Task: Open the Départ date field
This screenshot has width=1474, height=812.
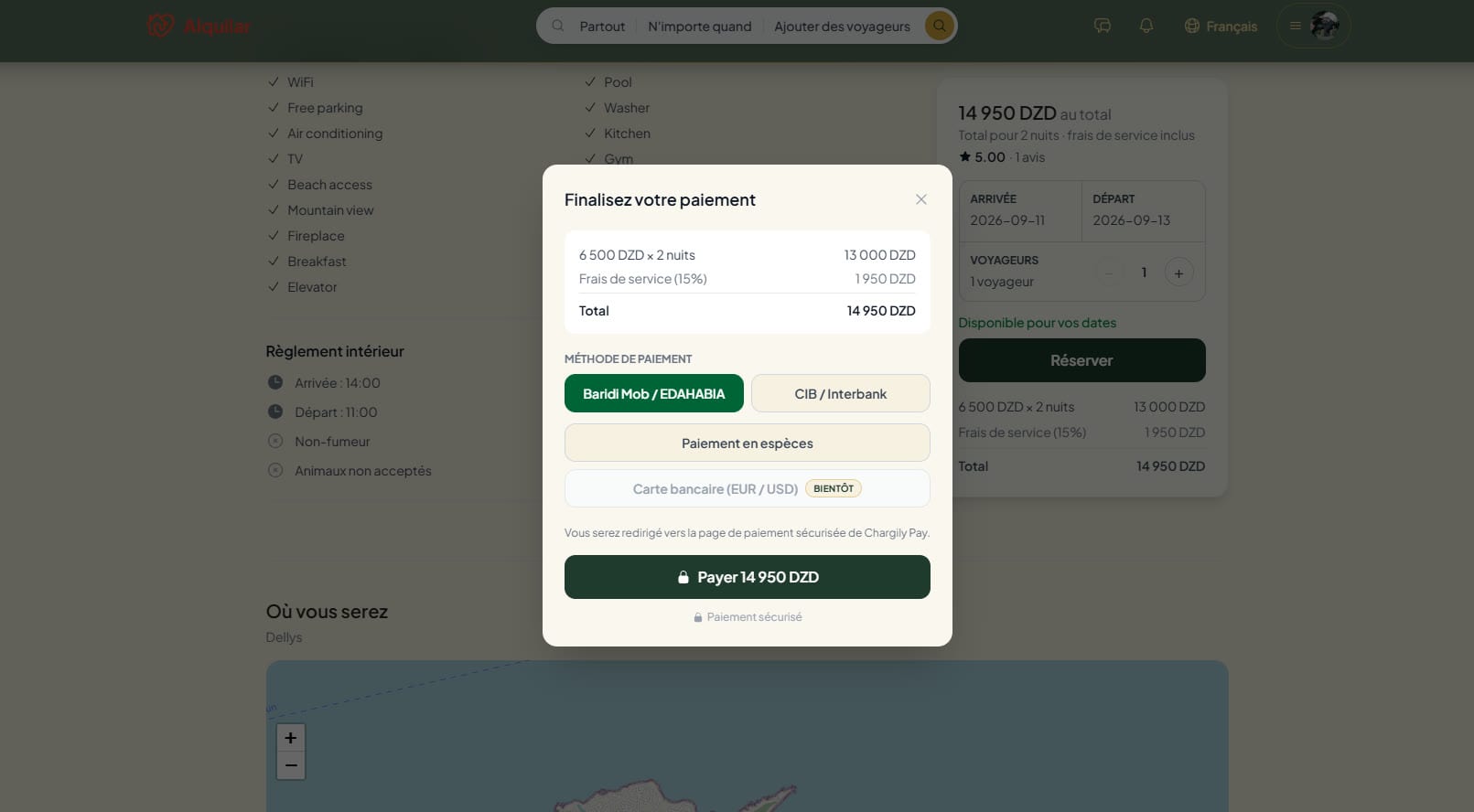Action: 1144,210
